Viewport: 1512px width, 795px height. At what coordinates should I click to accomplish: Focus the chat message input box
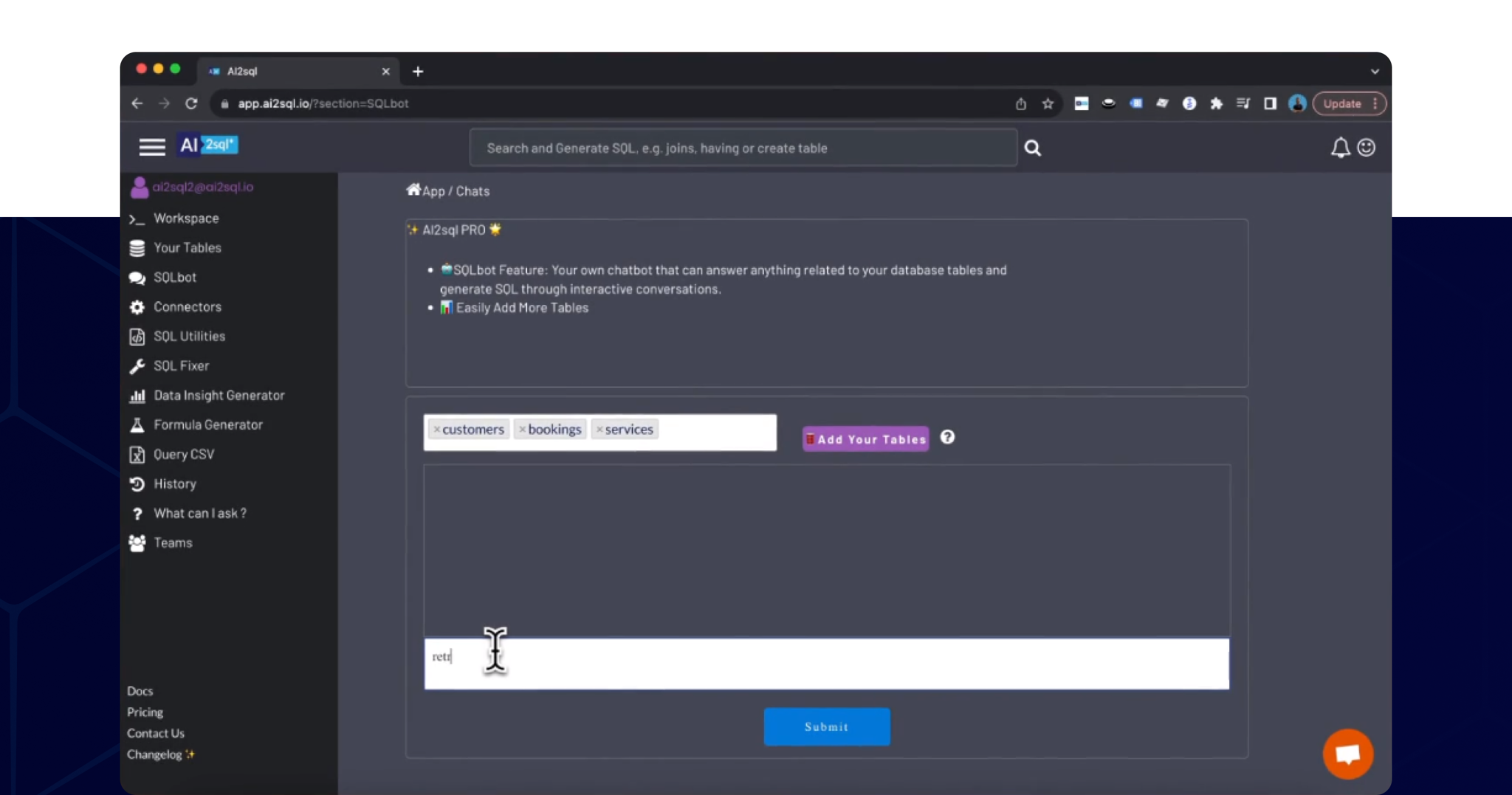(x=826, y=664)
